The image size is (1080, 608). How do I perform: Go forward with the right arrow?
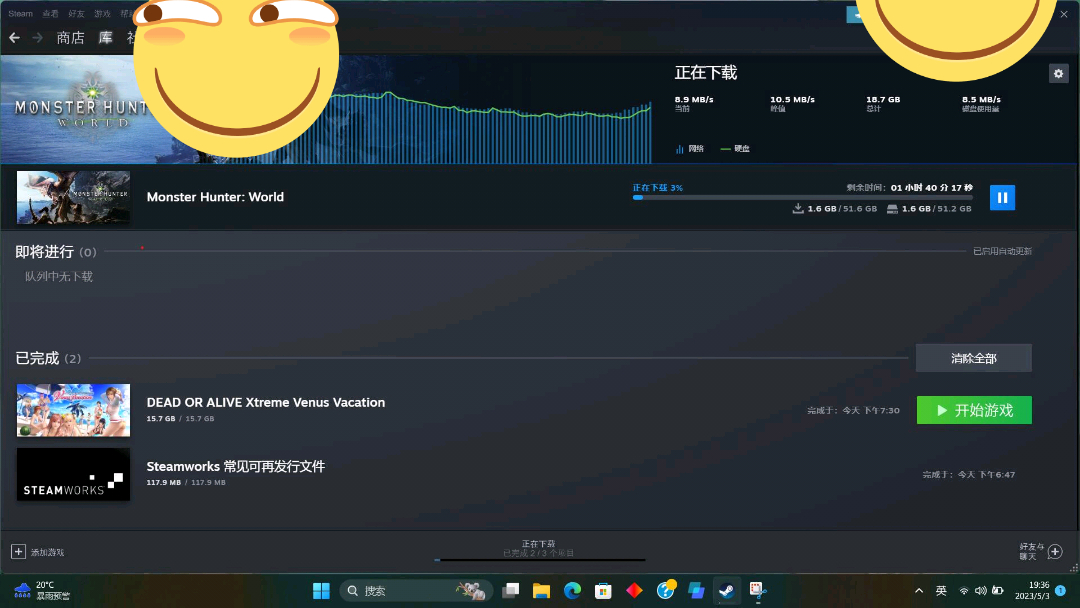coord(38,38)
